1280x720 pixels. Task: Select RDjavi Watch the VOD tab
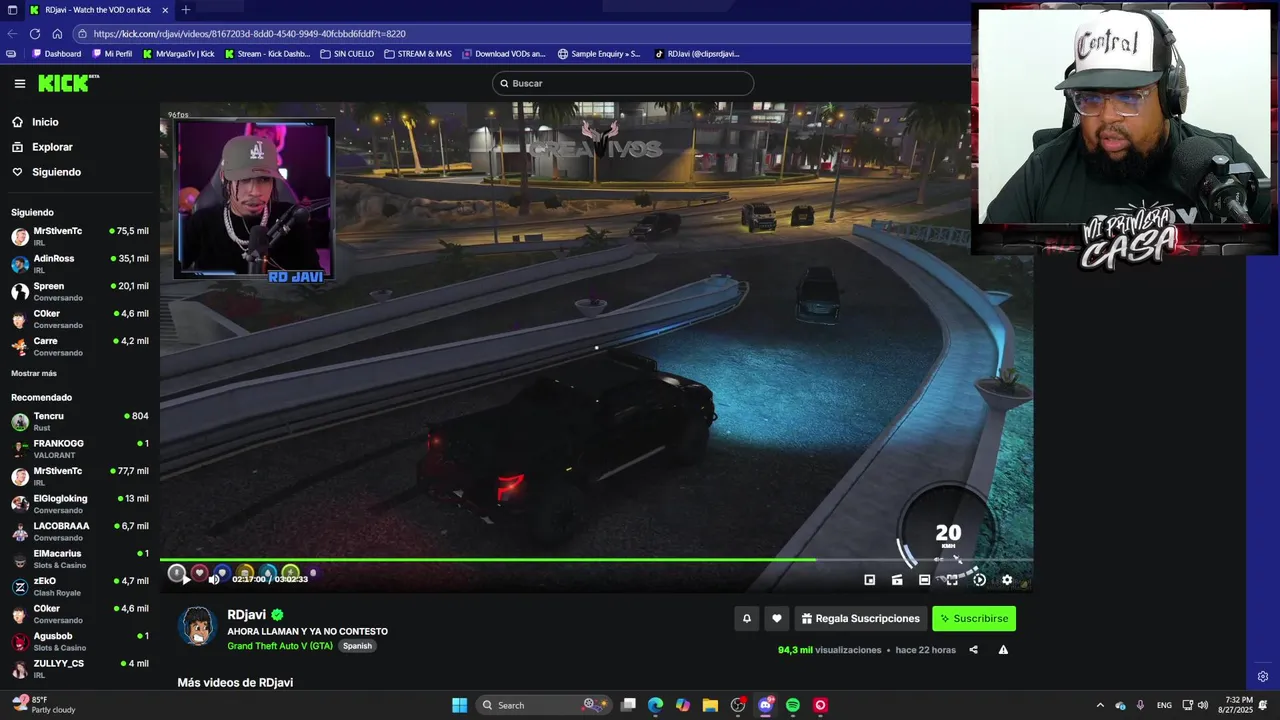pyautogui.click(x=98, y=10)
